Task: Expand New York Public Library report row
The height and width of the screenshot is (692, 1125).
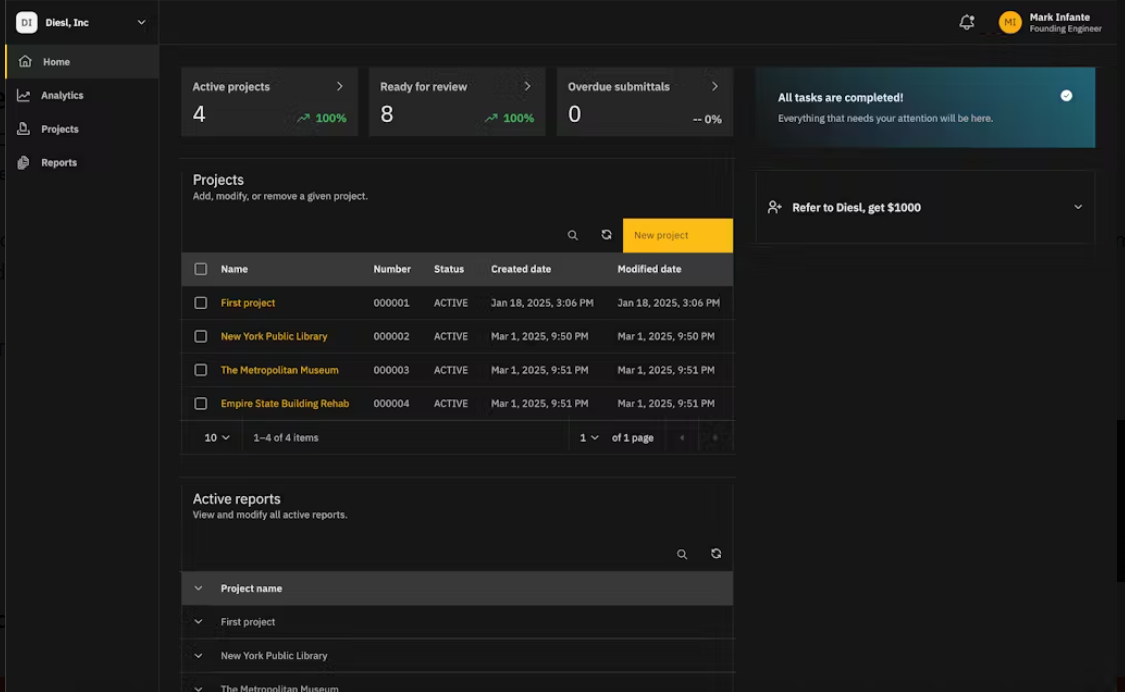Action: pos(198,656)
